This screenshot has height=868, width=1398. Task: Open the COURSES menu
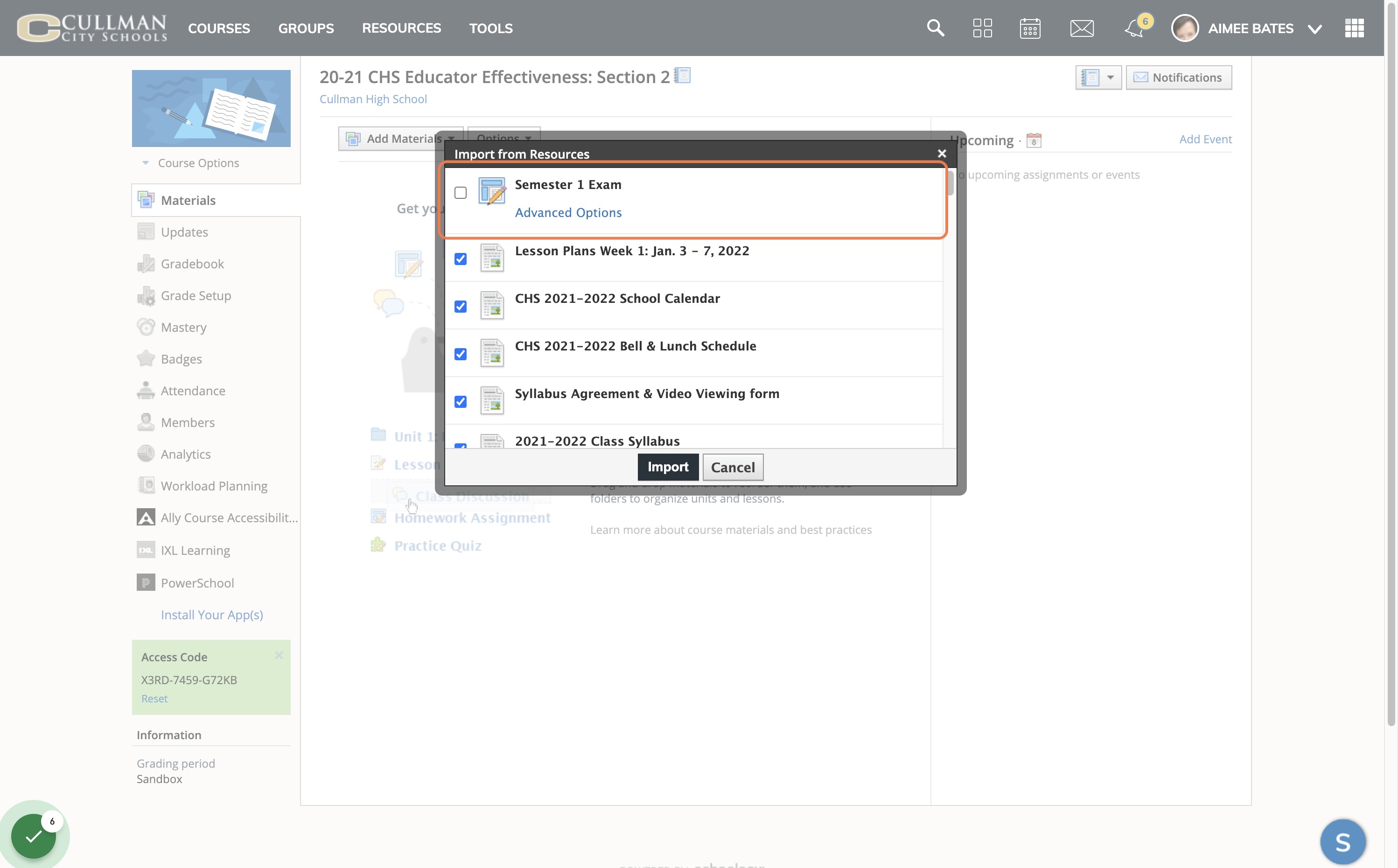point(219,28)
